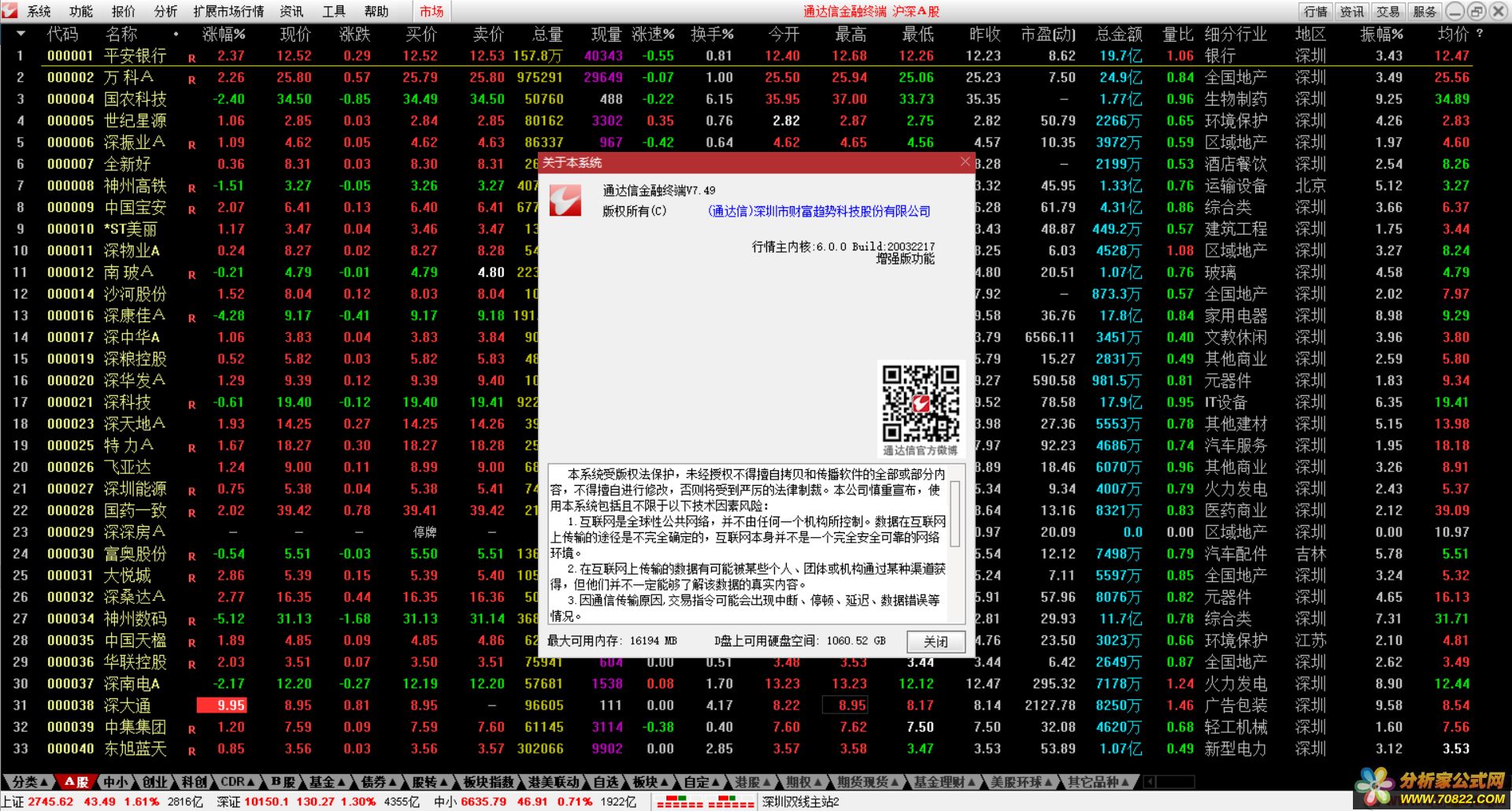Open the 报价 menu

tap(124, 11)
